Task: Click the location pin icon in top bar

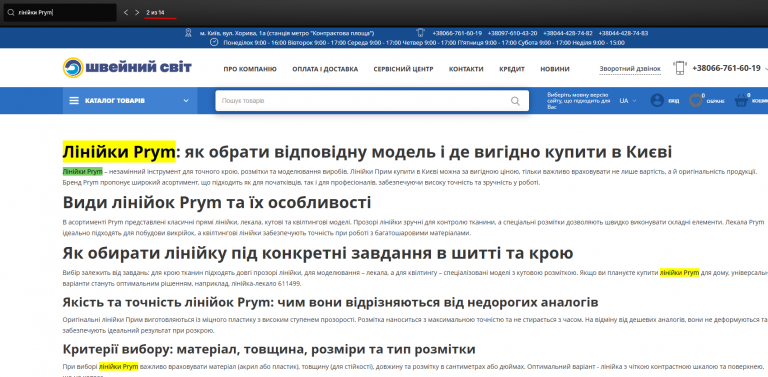Action: coord(188,33)
